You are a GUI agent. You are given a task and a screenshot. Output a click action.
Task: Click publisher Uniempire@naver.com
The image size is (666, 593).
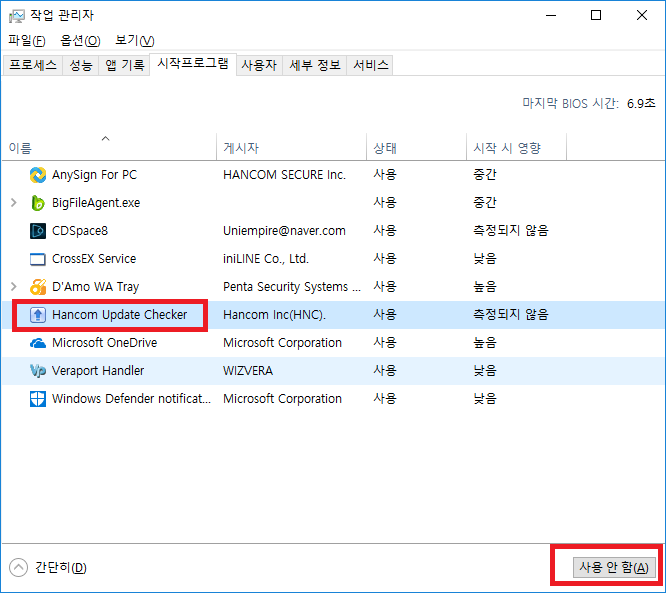tap(285, 231)
